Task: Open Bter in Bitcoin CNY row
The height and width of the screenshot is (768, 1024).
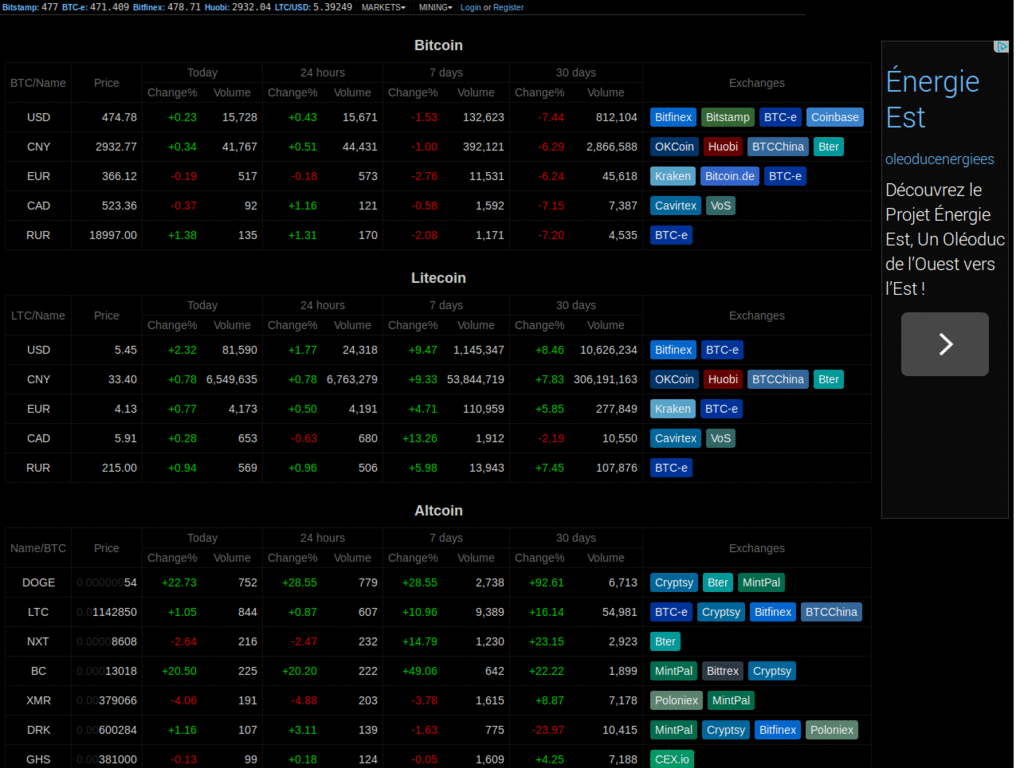Action: [828, 147]
